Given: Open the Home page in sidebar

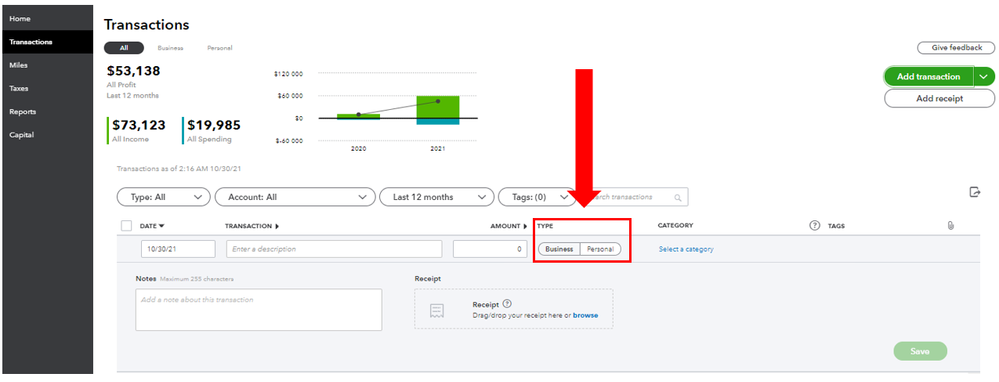Looking at the screenshot, I should (x=20, y=19).
